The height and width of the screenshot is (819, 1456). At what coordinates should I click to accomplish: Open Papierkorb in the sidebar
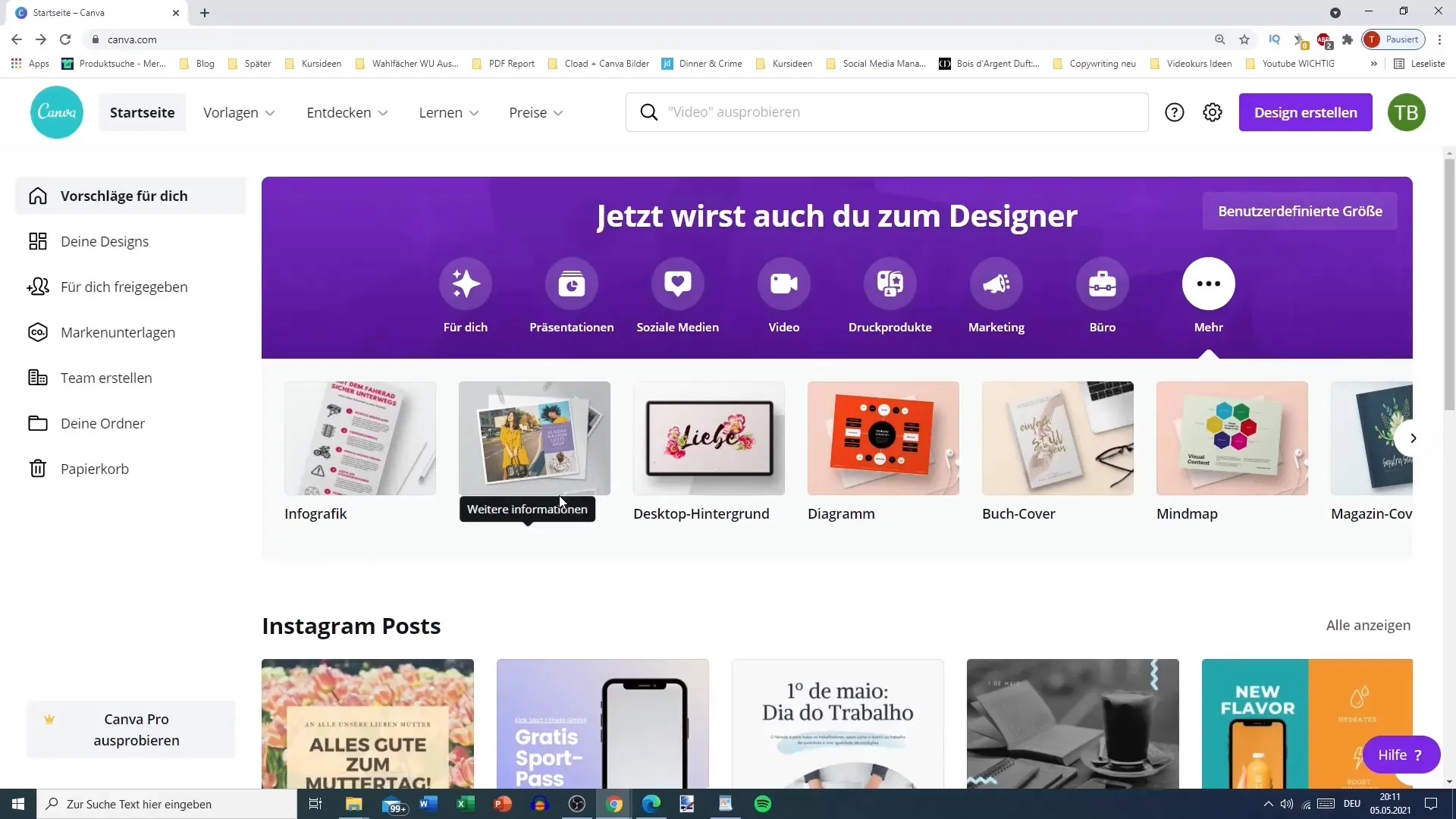click(x=130, y=469)
